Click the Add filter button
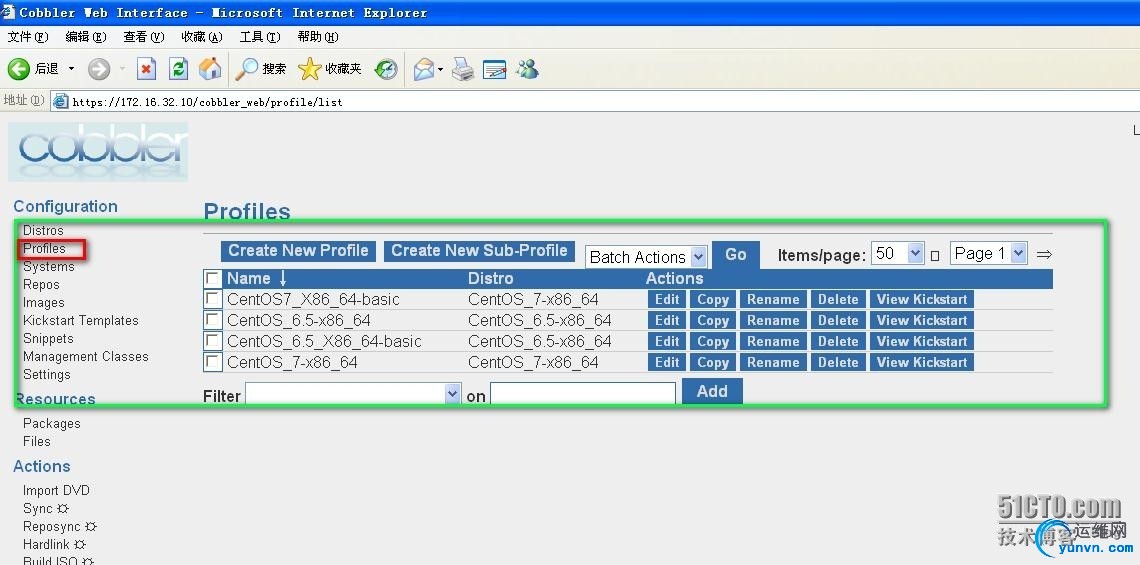The height and width of the screenshot is (565, 1140). 712,391
